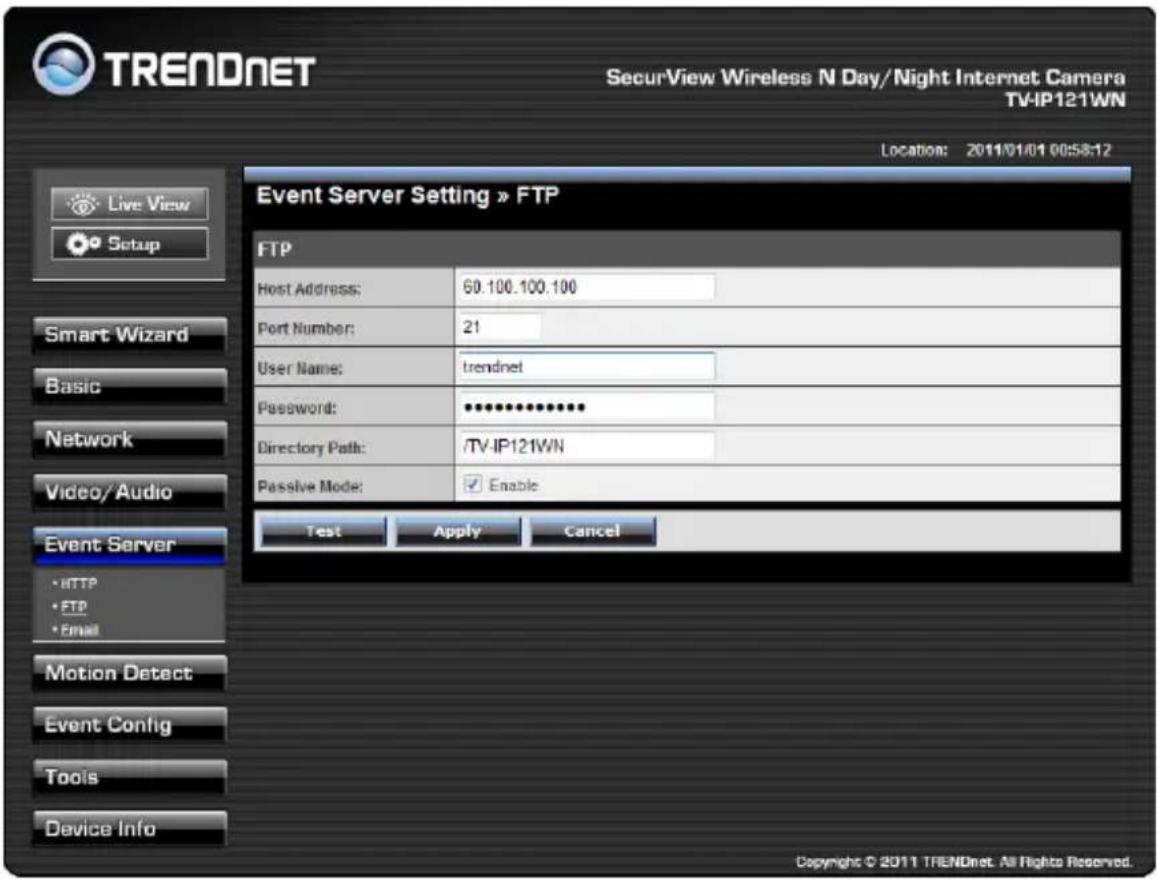
Task: Open the Event Config menu
Action: coord(129,725)
